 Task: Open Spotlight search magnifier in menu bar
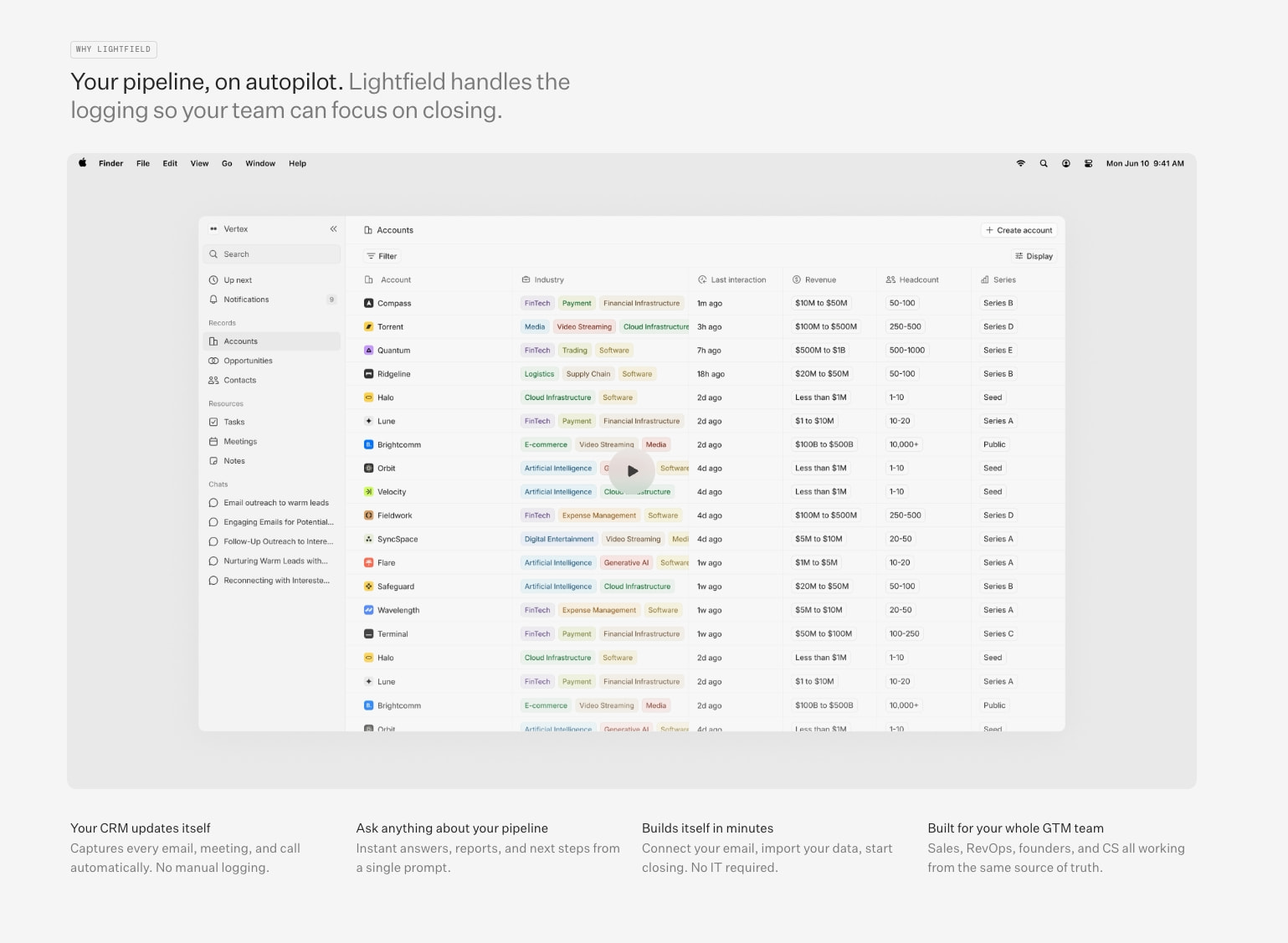1044,163
